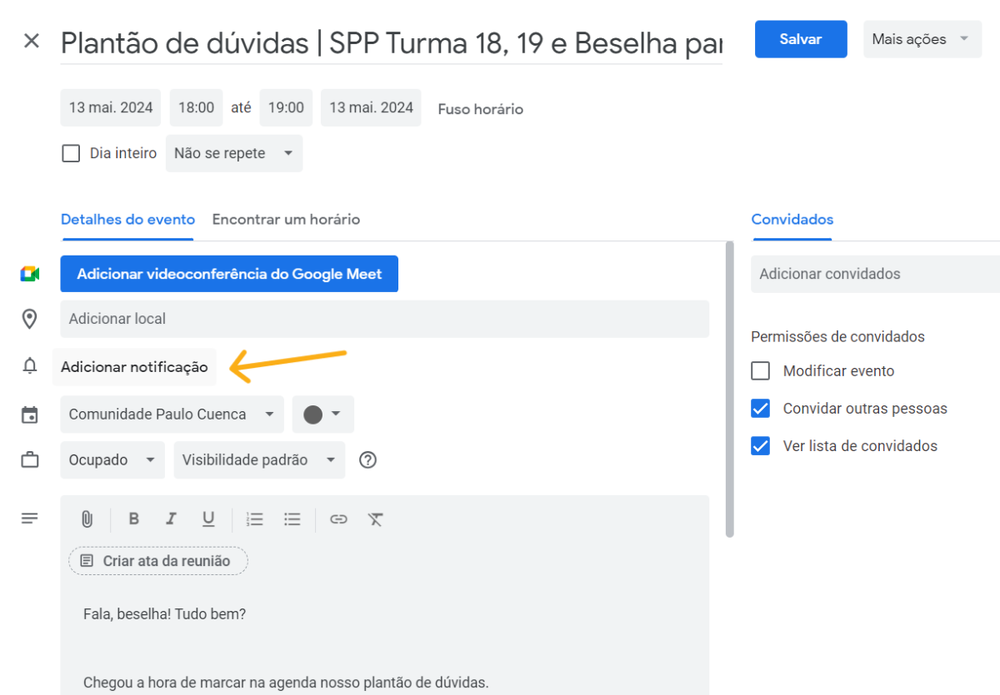The height and width of the screenshot is (695, 1000).
Task: Disable the Convidar outras pessoas permission
Action: (x=760, y=408)
